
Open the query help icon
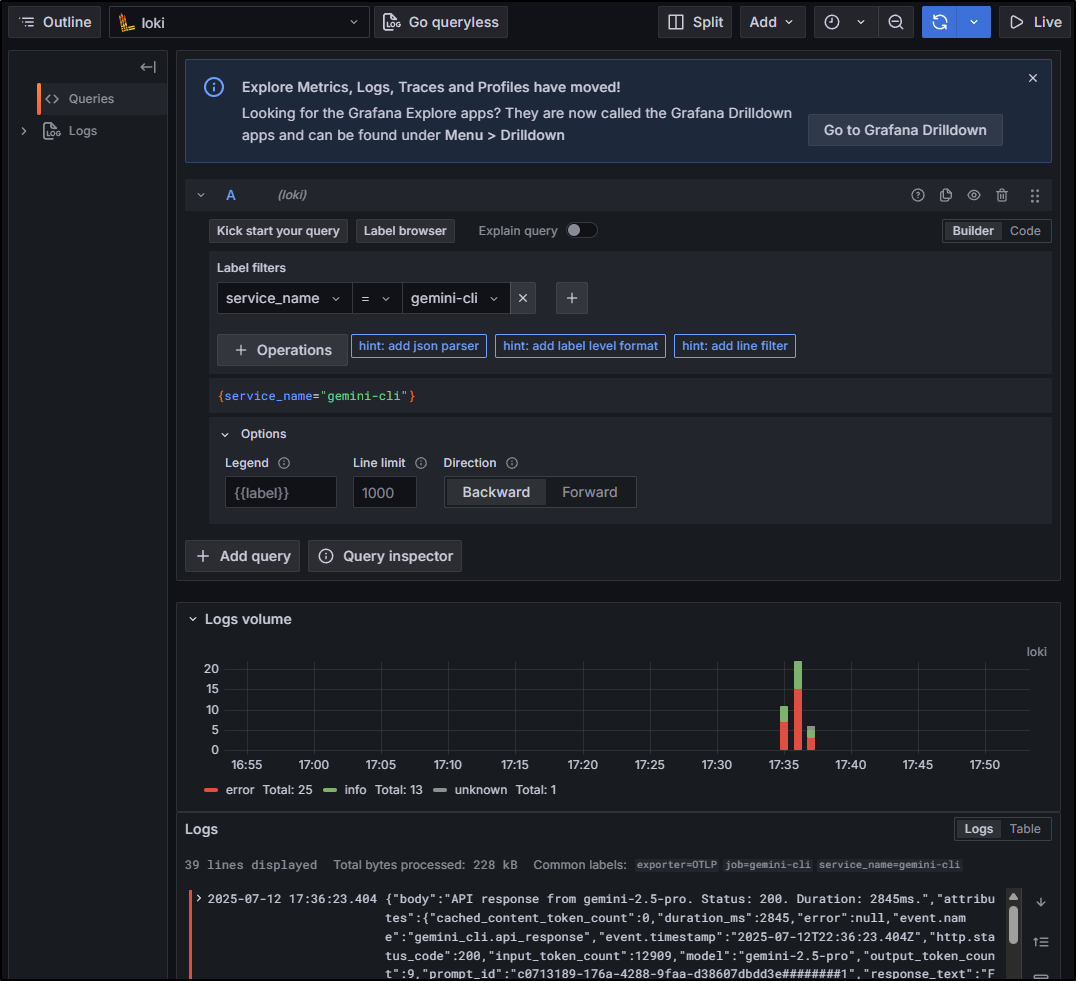point(917,195)
